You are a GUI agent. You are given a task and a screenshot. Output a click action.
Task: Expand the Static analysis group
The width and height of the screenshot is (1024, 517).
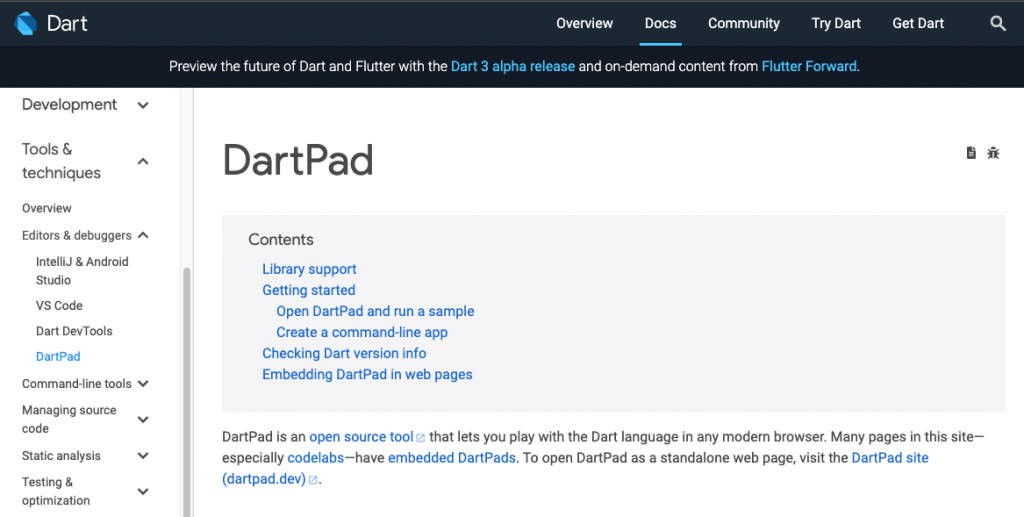[x=143, y=456]
